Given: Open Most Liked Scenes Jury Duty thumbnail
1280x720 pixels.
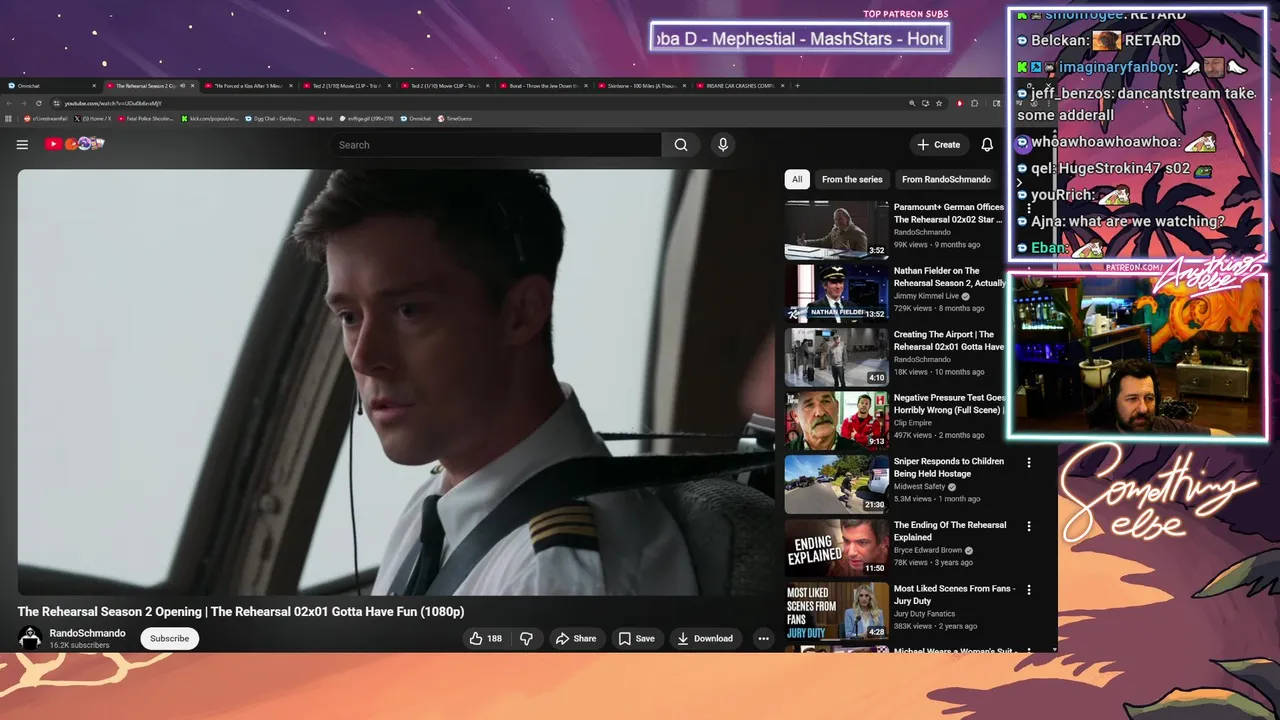Looking at the screenshot, I should (x=836, y=610).
